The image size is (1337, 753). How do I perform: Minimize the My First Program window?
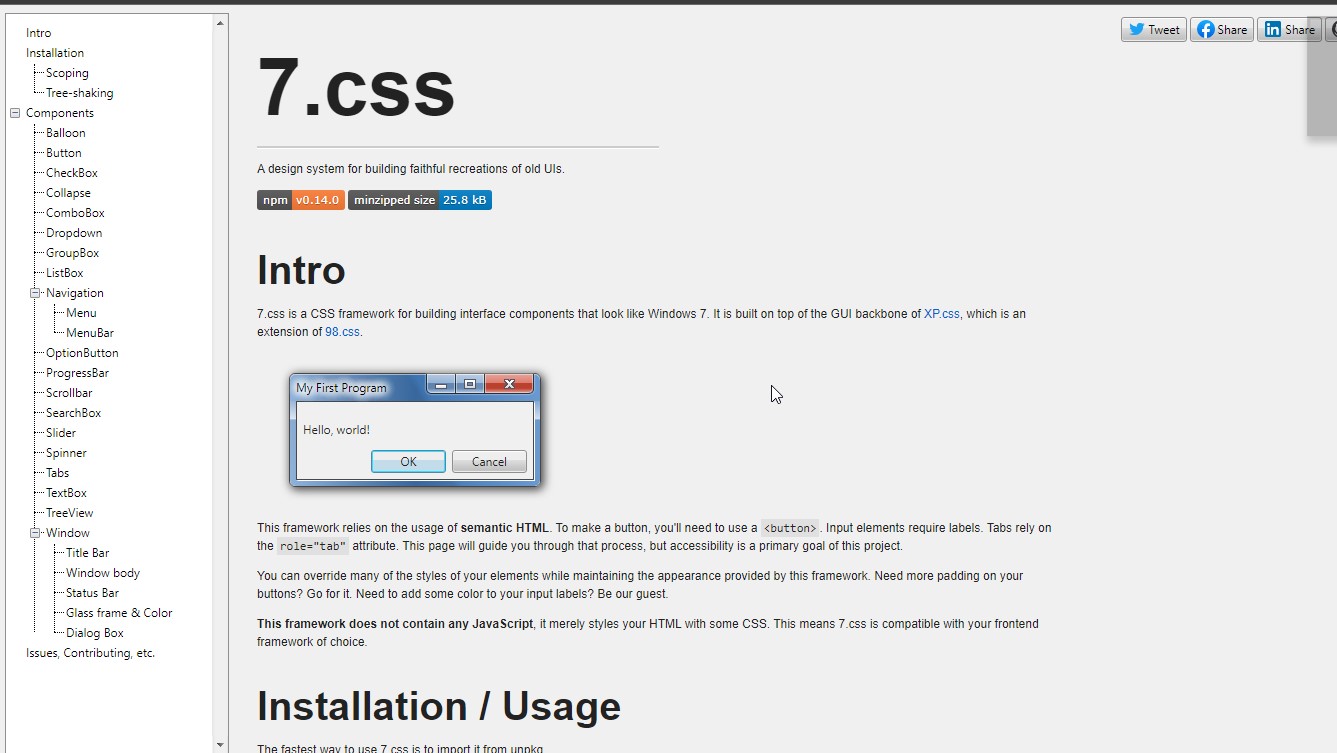tap(440, 385)
